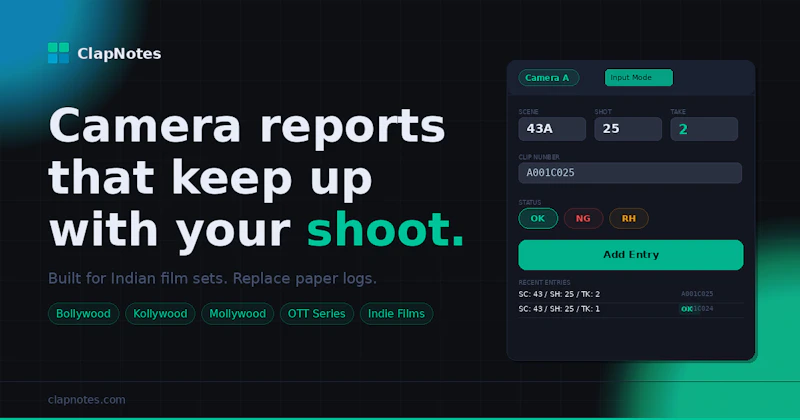
Task: Select the Kollywood tag
Action: click(x=160, y=314)
